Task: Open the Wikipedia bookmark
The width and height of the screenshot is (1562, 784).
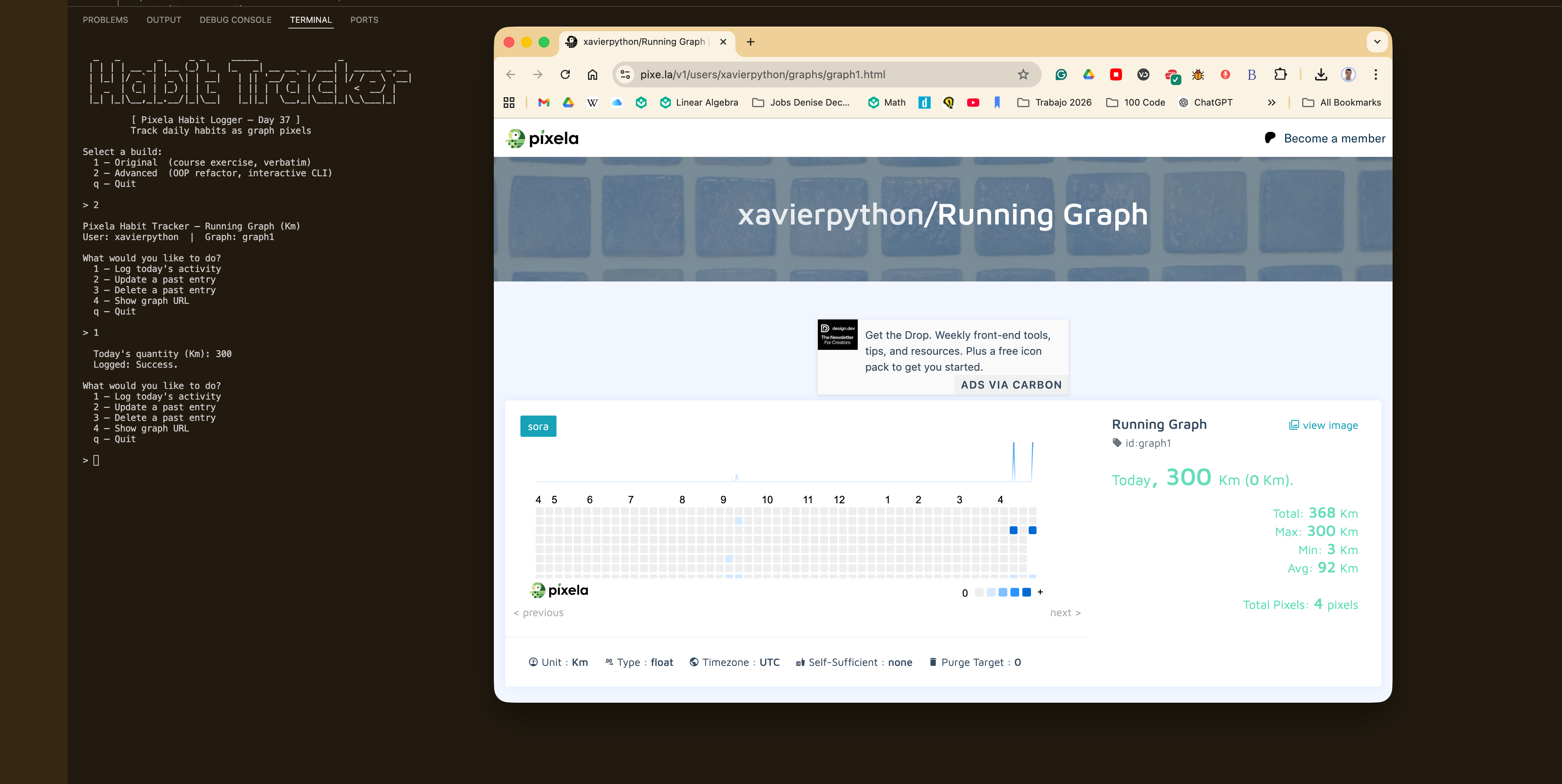Action: [593, 103]
